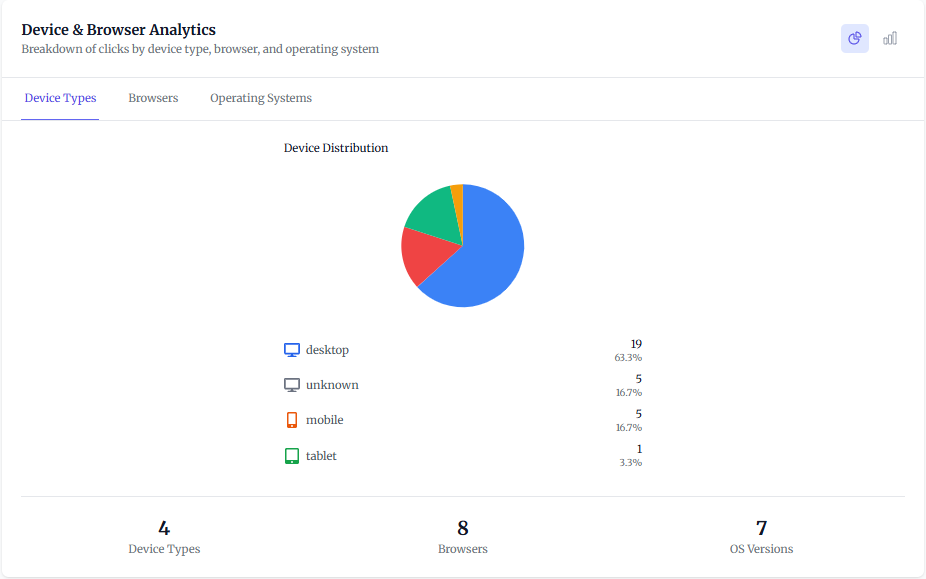Select the Device Types tab
This screenshot has width=926, height=579.
(x=60, y=98)
